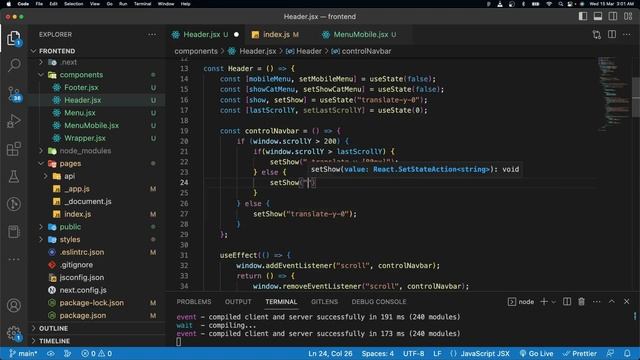
Task: Click the notifications bell in status bar
Action: (x=627, y=353)
